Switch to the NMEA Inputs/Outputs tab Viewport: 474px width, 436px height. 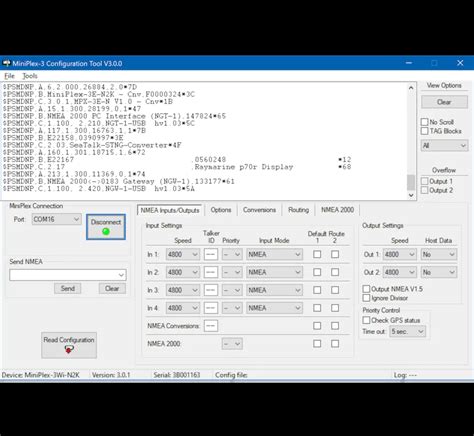[x=170, y=210]
